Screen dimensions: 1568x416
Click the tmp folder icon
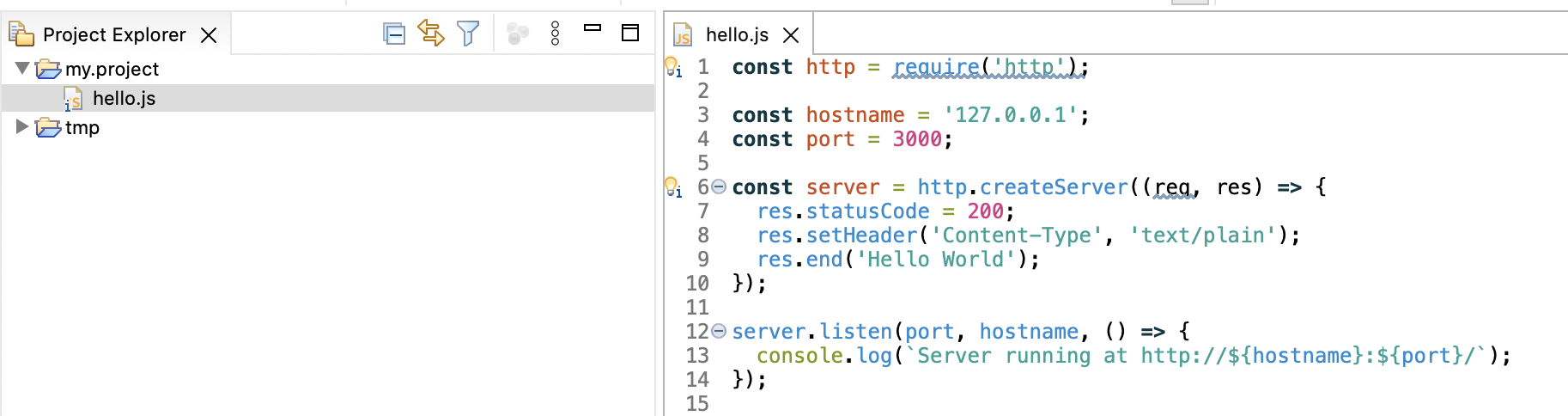coord(49,127)
